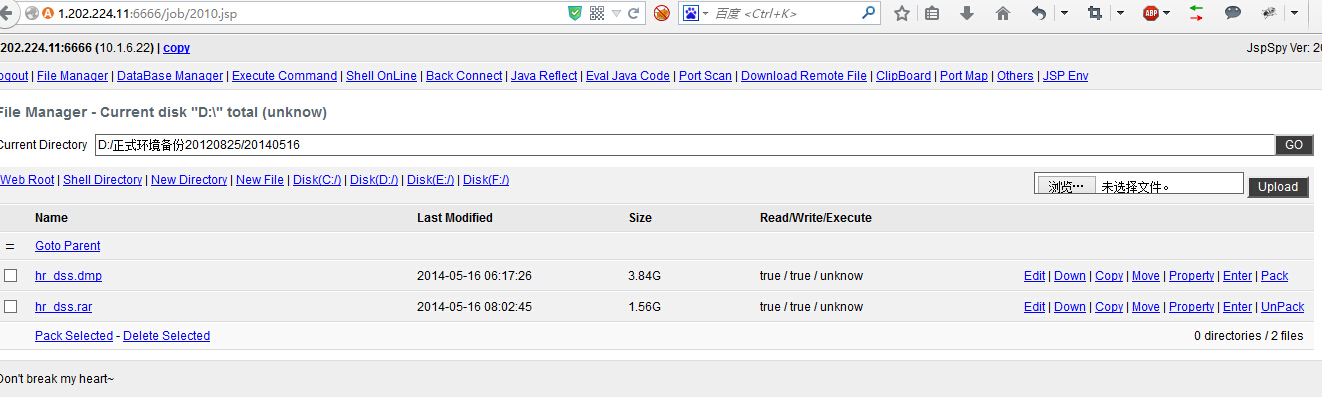Click the reload page icon
This screenshot has height=418, width=1322.
tap(634, 14)
